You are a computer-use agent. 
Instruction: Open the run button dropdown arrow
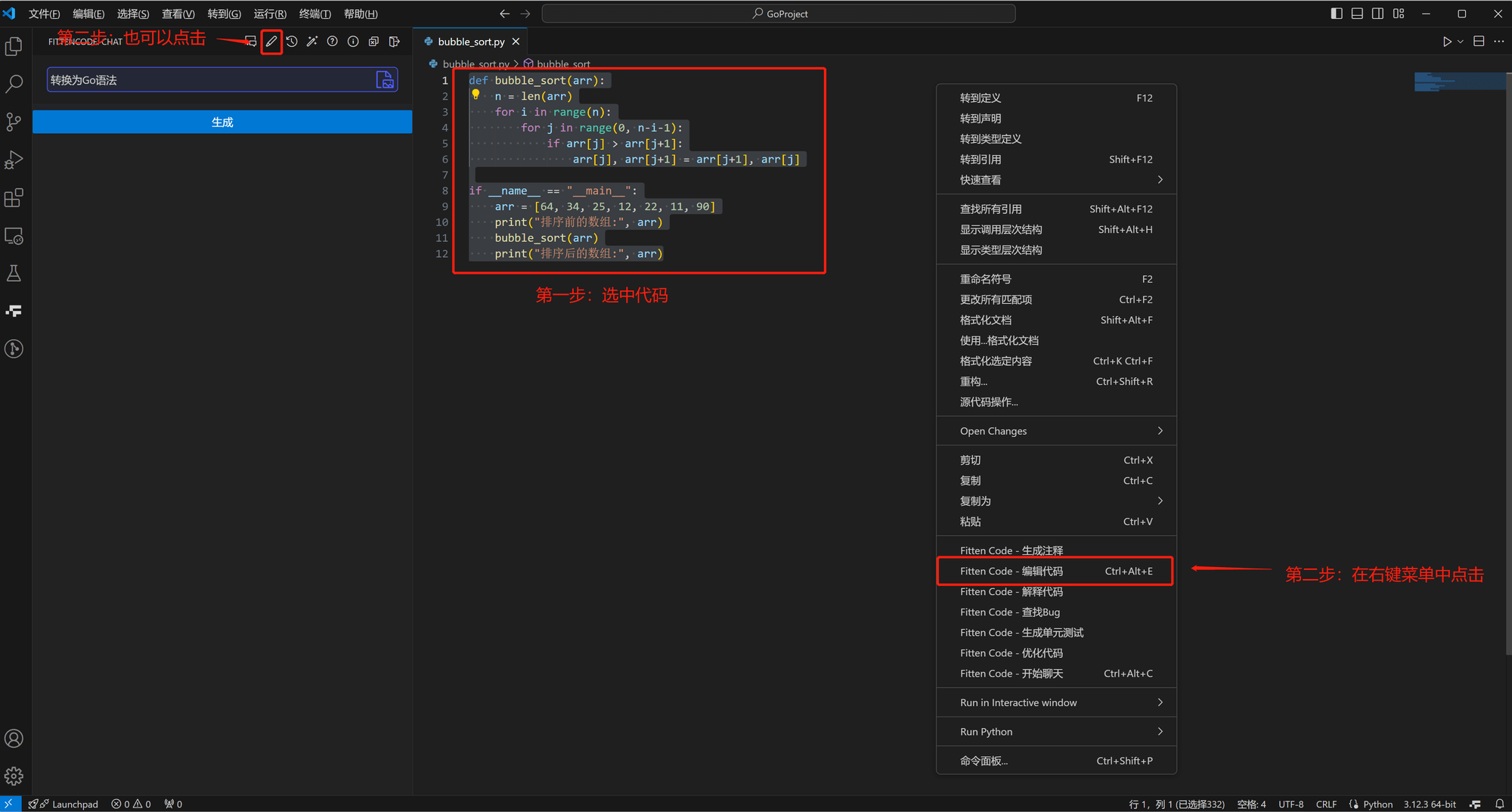(1461, 42)
